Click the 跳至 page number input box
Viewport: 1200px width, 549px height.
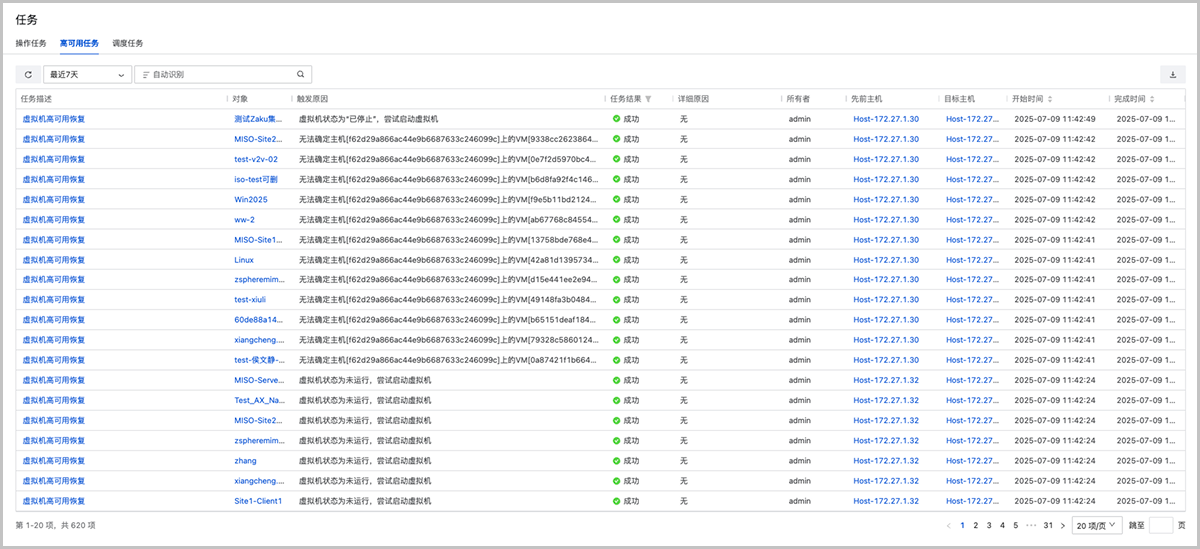click(x=1160, y=525)
